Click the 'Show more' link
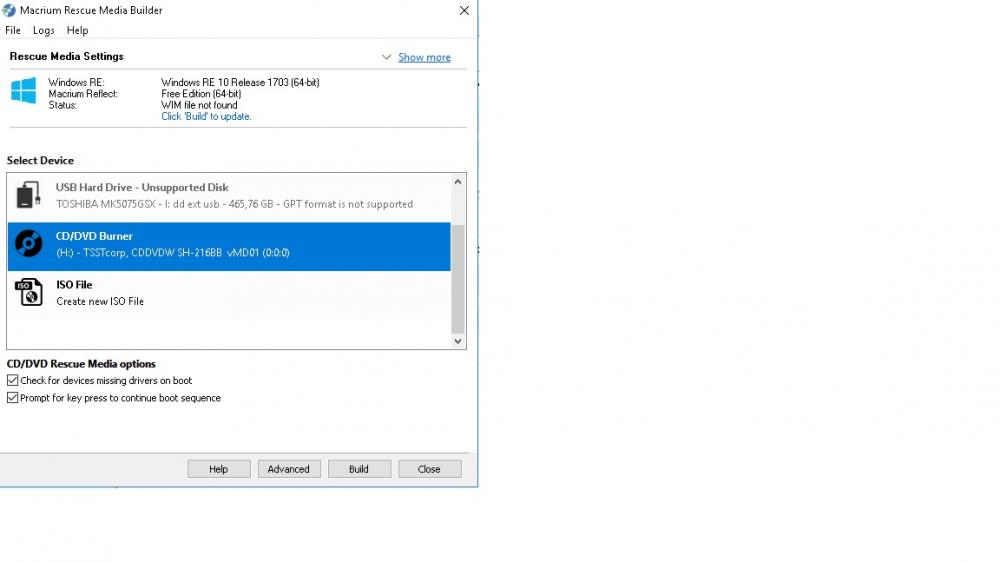 point(424,57)
